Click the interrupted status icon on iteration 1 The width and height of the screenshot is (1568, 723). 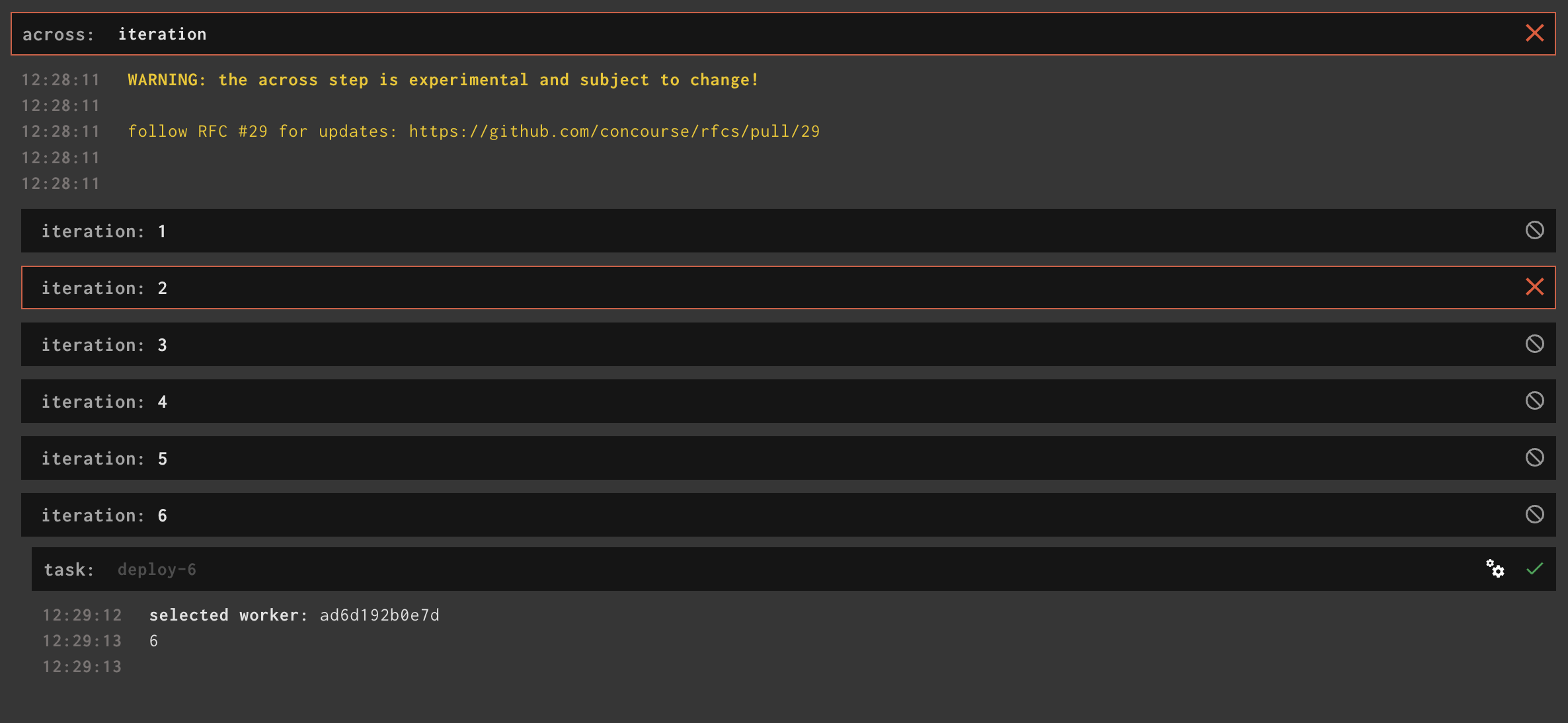click(1534, 231)
